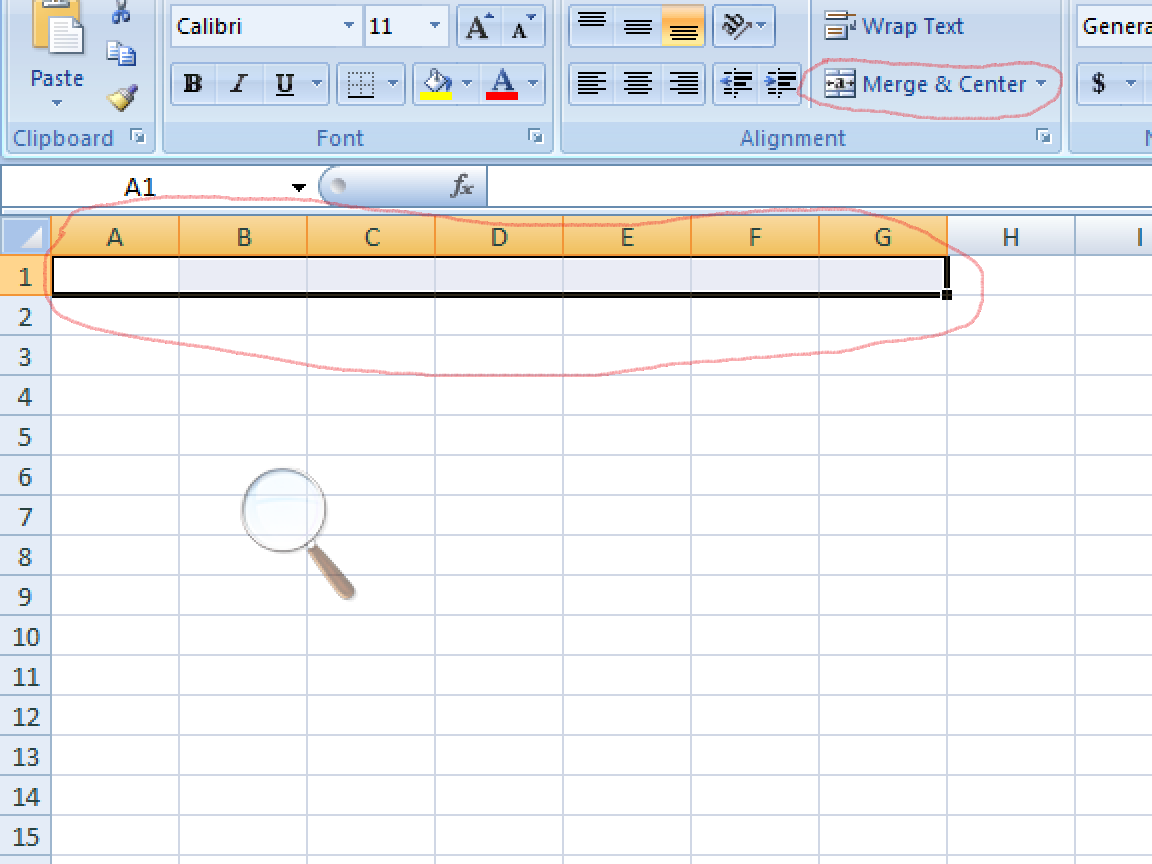Click the Insert Function (fx) button
Viewport: 1152px width, 864px height.
pos(460,185)
